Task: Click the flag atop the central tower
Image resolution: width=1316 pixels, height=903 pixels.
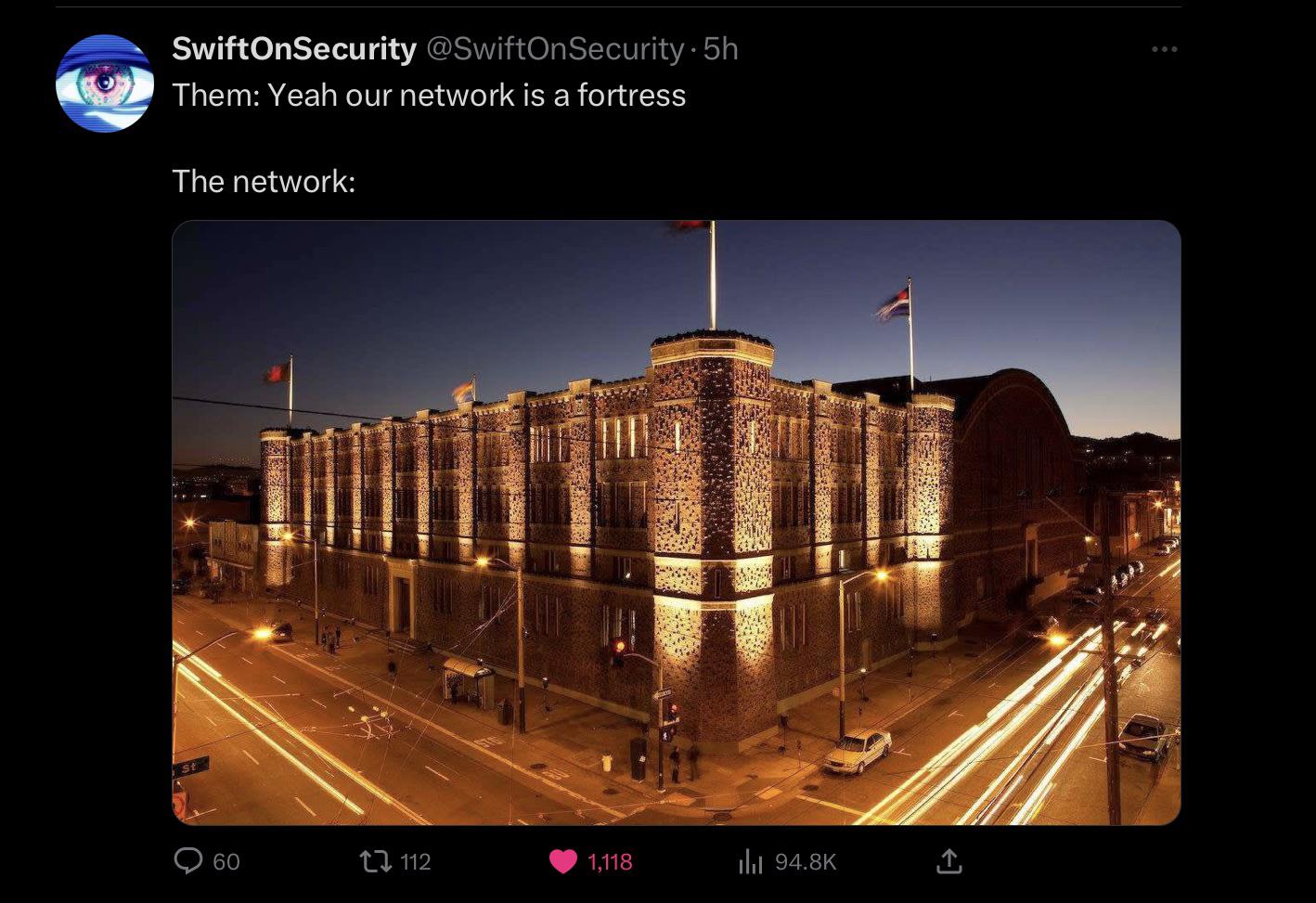Action: [x=690, y=225]
